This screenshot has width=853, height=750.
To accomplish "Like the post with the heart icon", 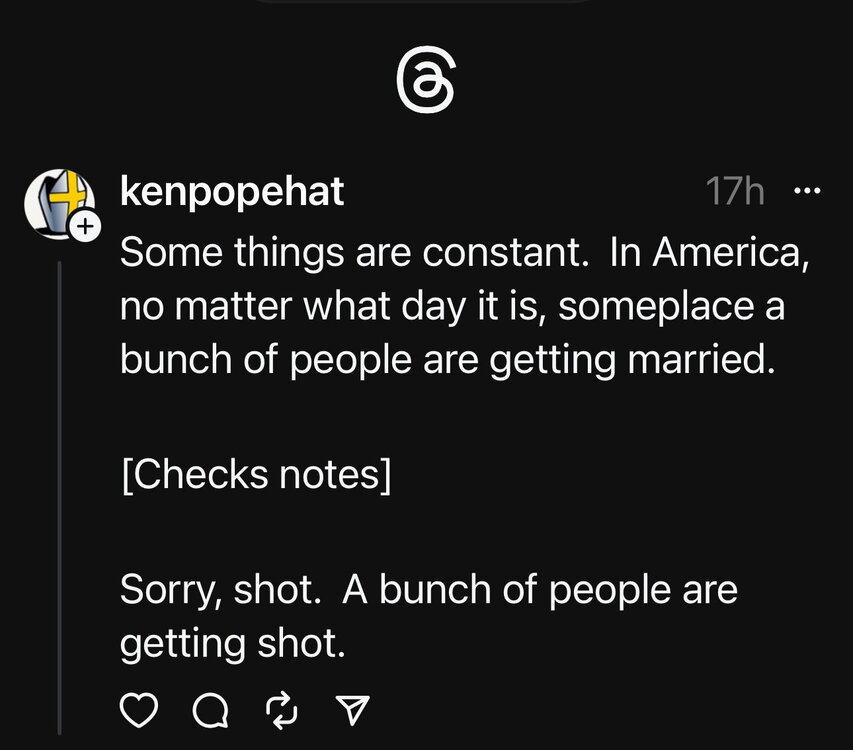I will (x=139, y=709).
